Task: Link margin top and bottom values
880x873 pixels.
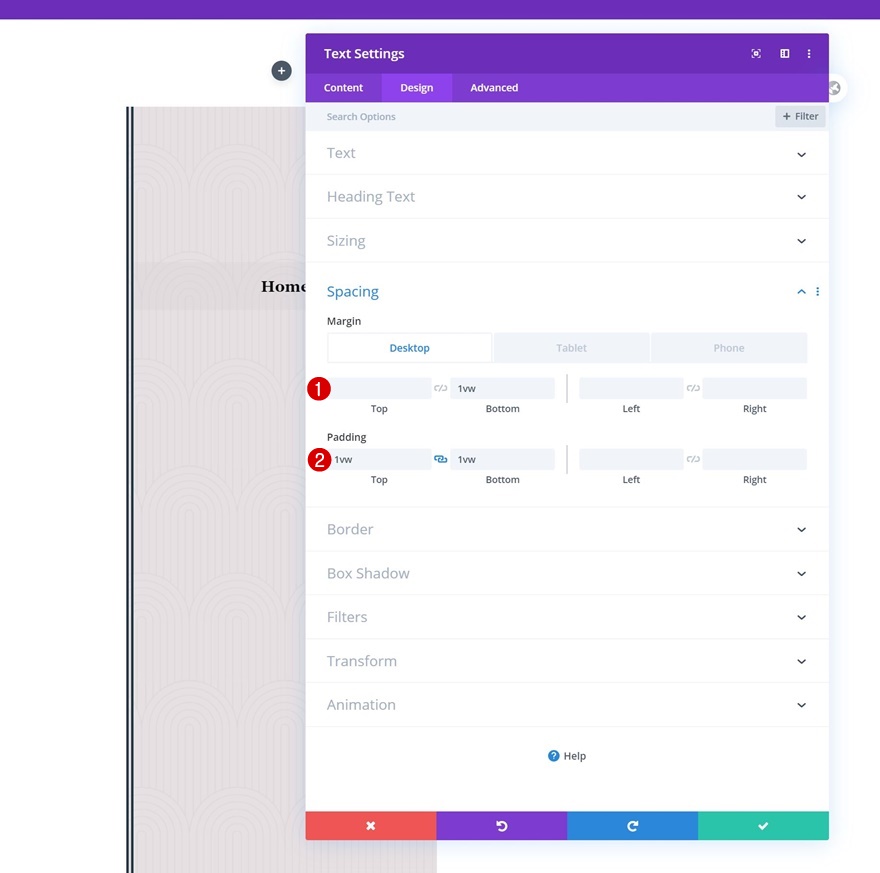Action: coord(441,388)
